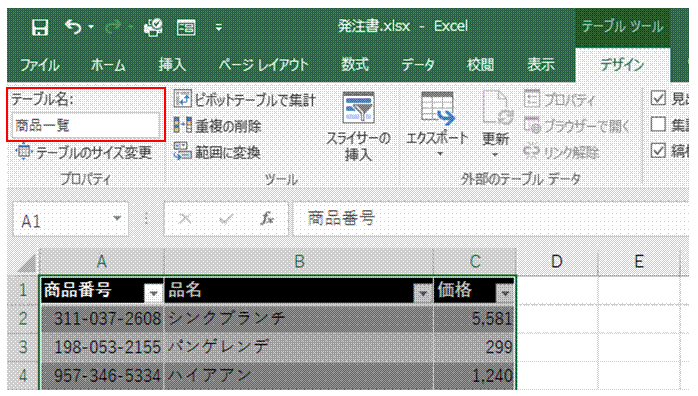Click cell 957-346-5334
This screenshot has height=396, width=698.
coord(102,376)
